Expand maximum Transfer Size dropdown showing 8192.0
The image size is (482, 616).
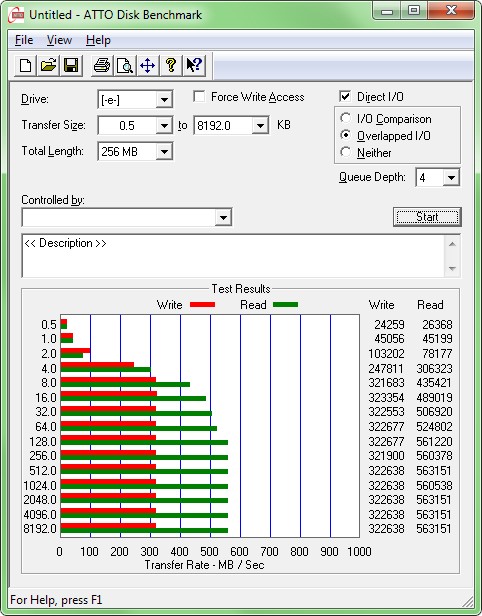(x=260, y=126)
